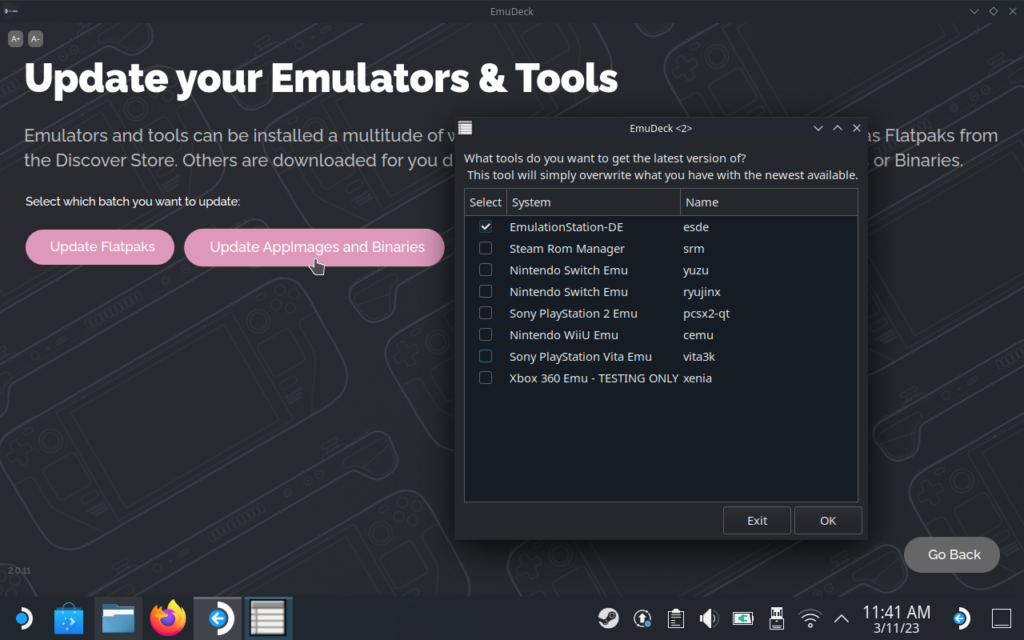Close the EmuDeck <2> dialog
The image size is (1024, 640).
(x=857, y=128)
